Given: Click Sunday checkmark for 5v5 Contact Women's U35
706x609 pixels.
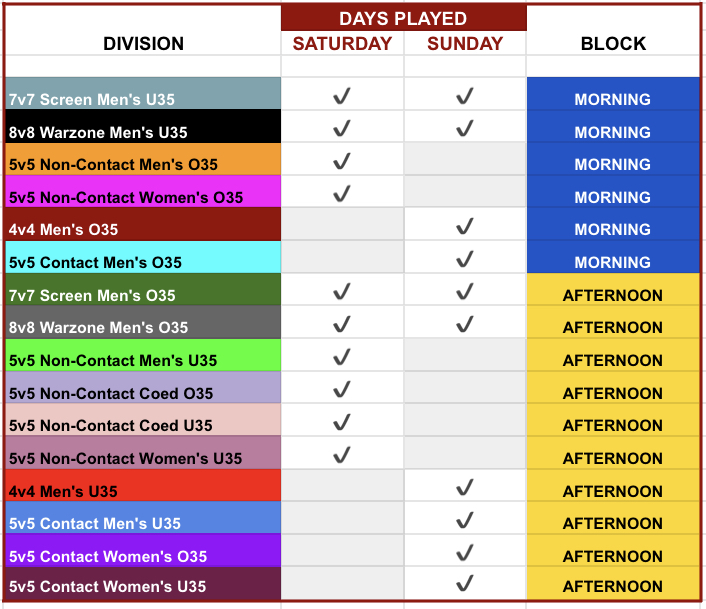Looking at the screenshot, I should 464,583.
